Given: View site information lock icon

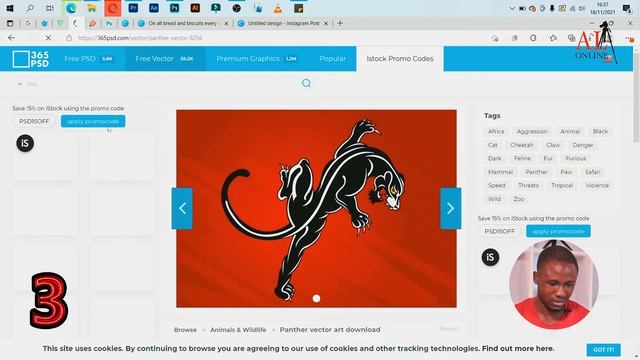Looking at the screenshot, I should tap(69, 38).
